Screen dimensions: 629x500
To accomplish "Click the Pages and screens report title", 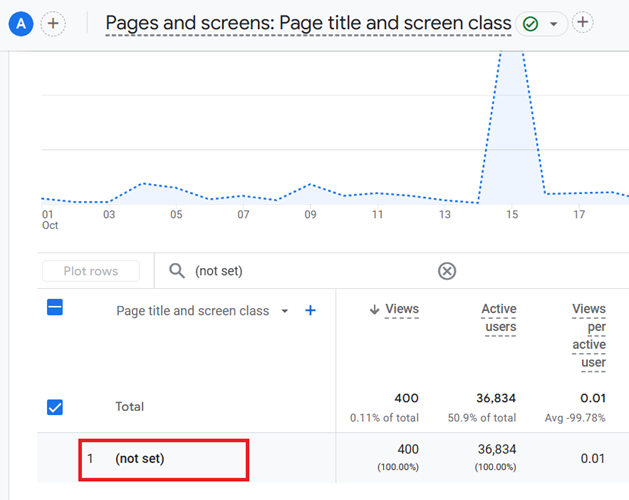I will (x=308, y=23).
